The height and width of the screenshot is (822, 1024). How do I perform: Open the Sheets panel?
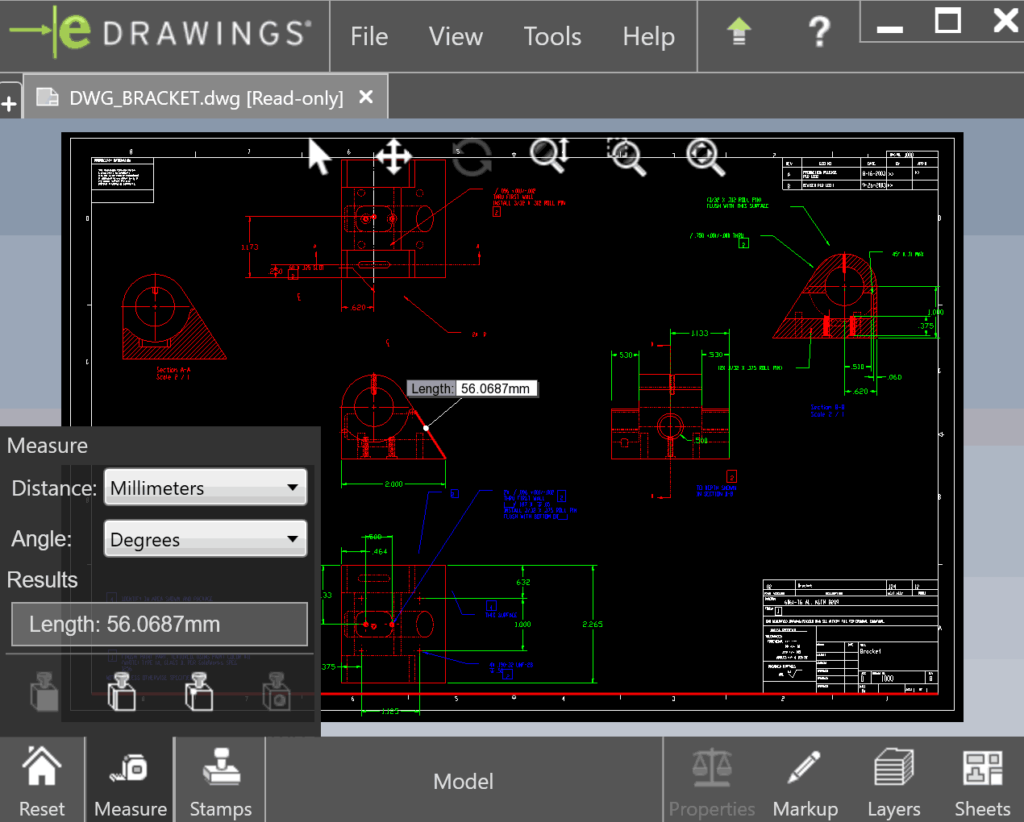(x=982, y=779)
